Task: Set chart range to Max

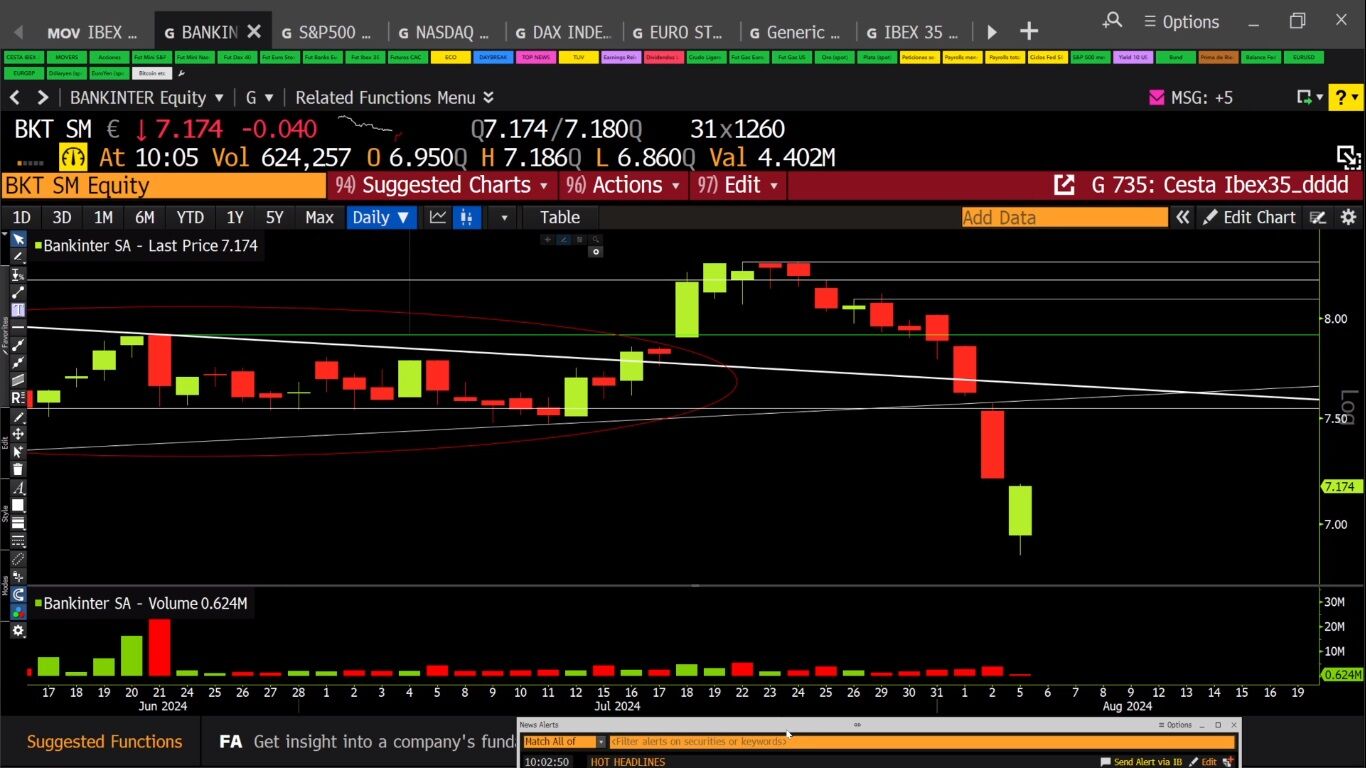Action: click(319, 217)
